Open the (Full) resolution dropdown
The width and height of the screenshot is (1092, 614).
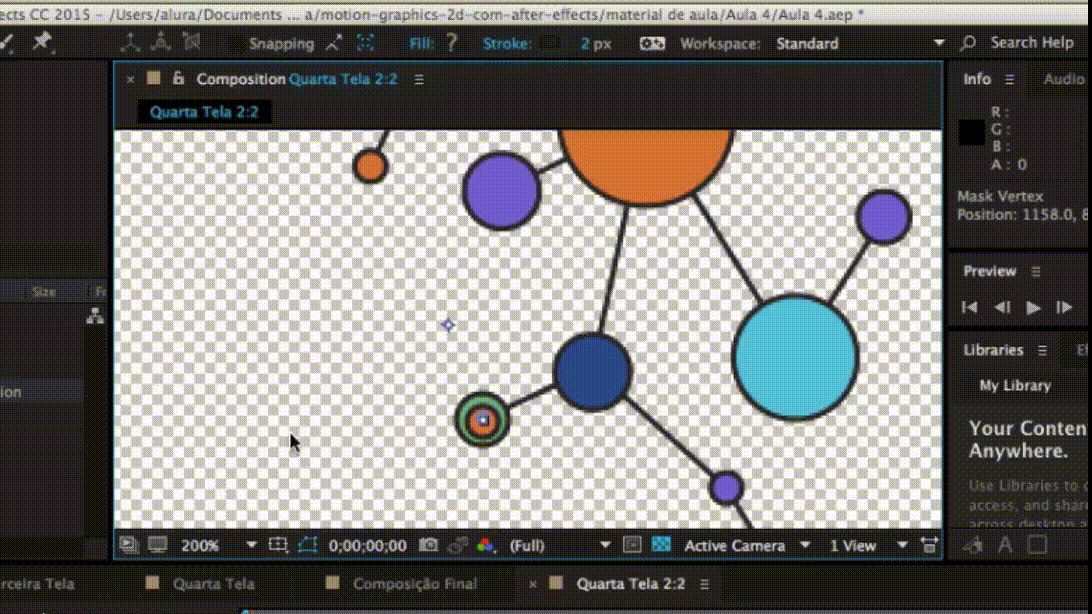[x=559, y=545]
